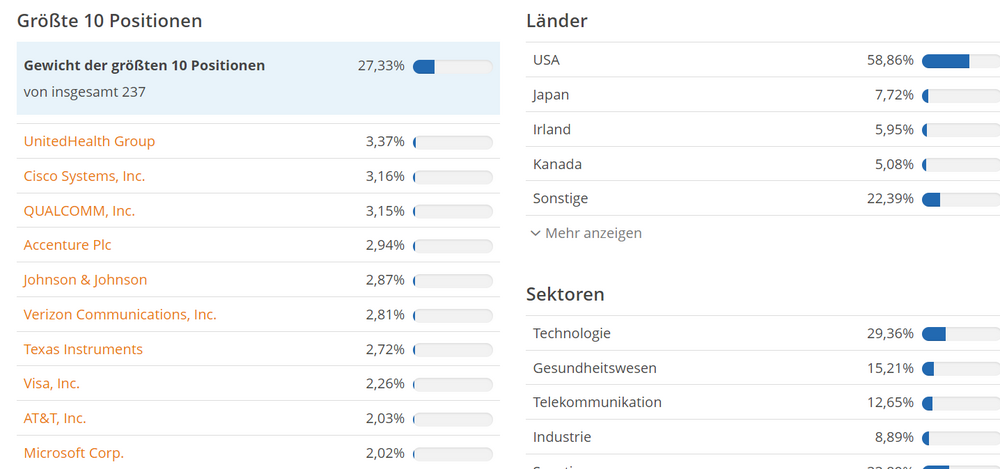Click the USA weight progress bar

(960, 61)
